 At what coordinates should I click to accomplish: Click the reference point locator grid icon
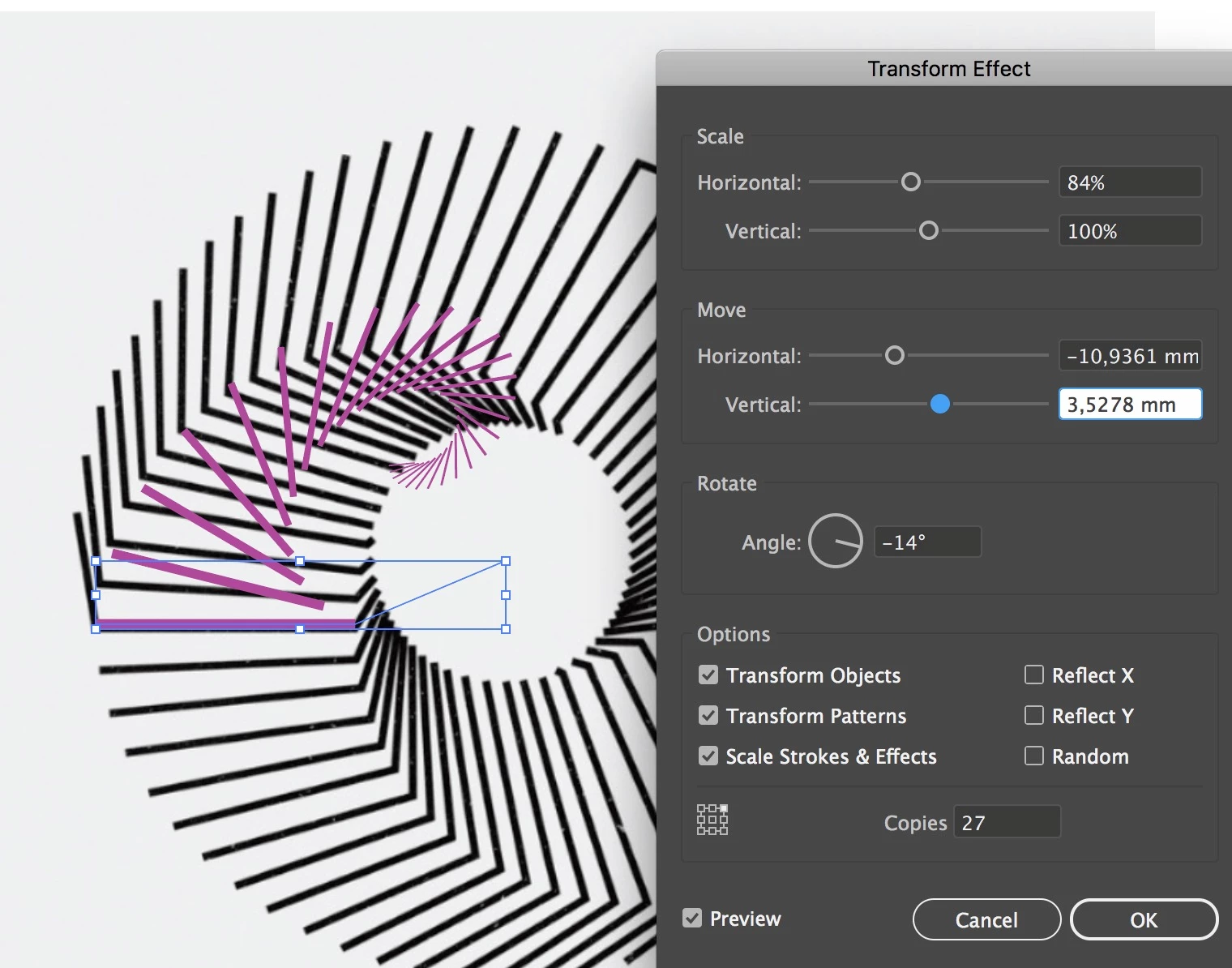(x=712, y=820)
